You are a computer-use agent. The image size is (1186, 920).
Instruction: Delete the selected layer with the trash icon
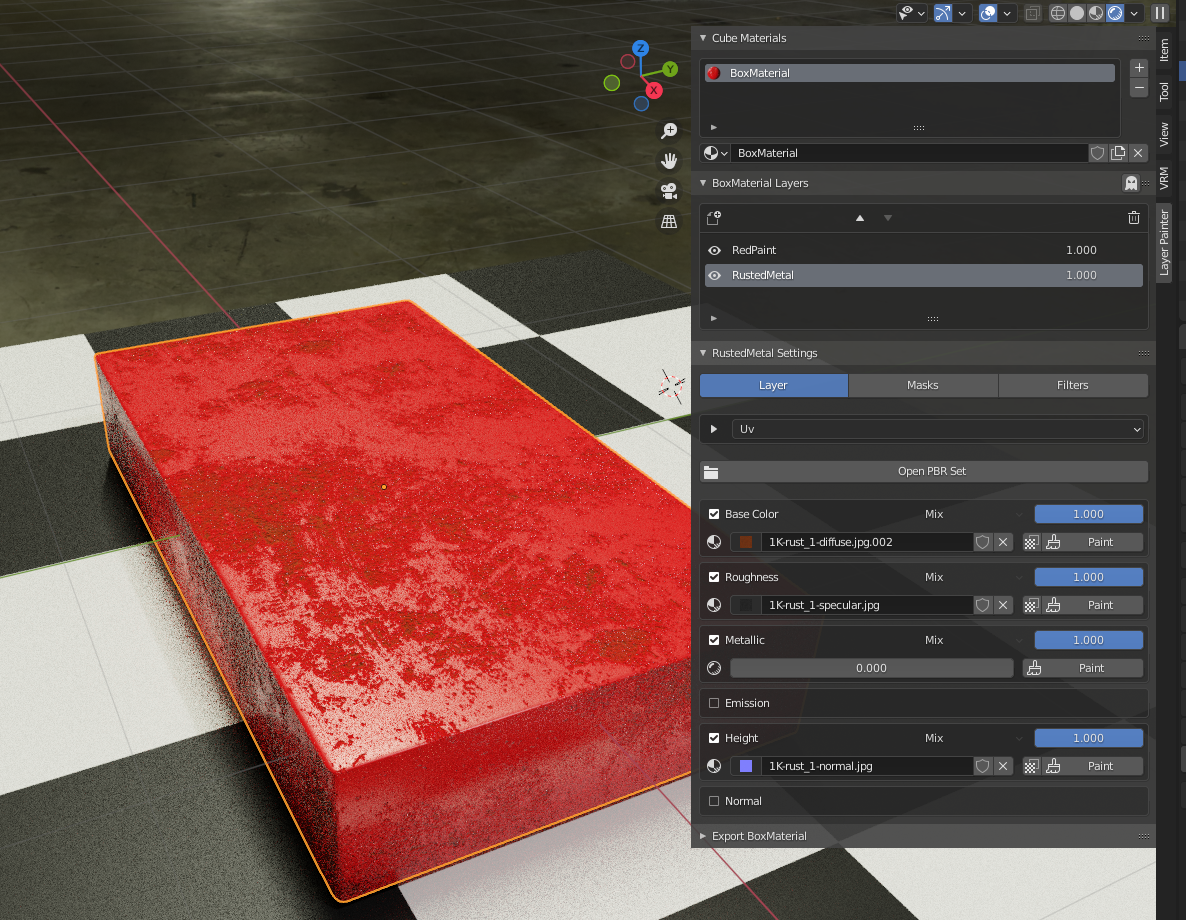1133,217
